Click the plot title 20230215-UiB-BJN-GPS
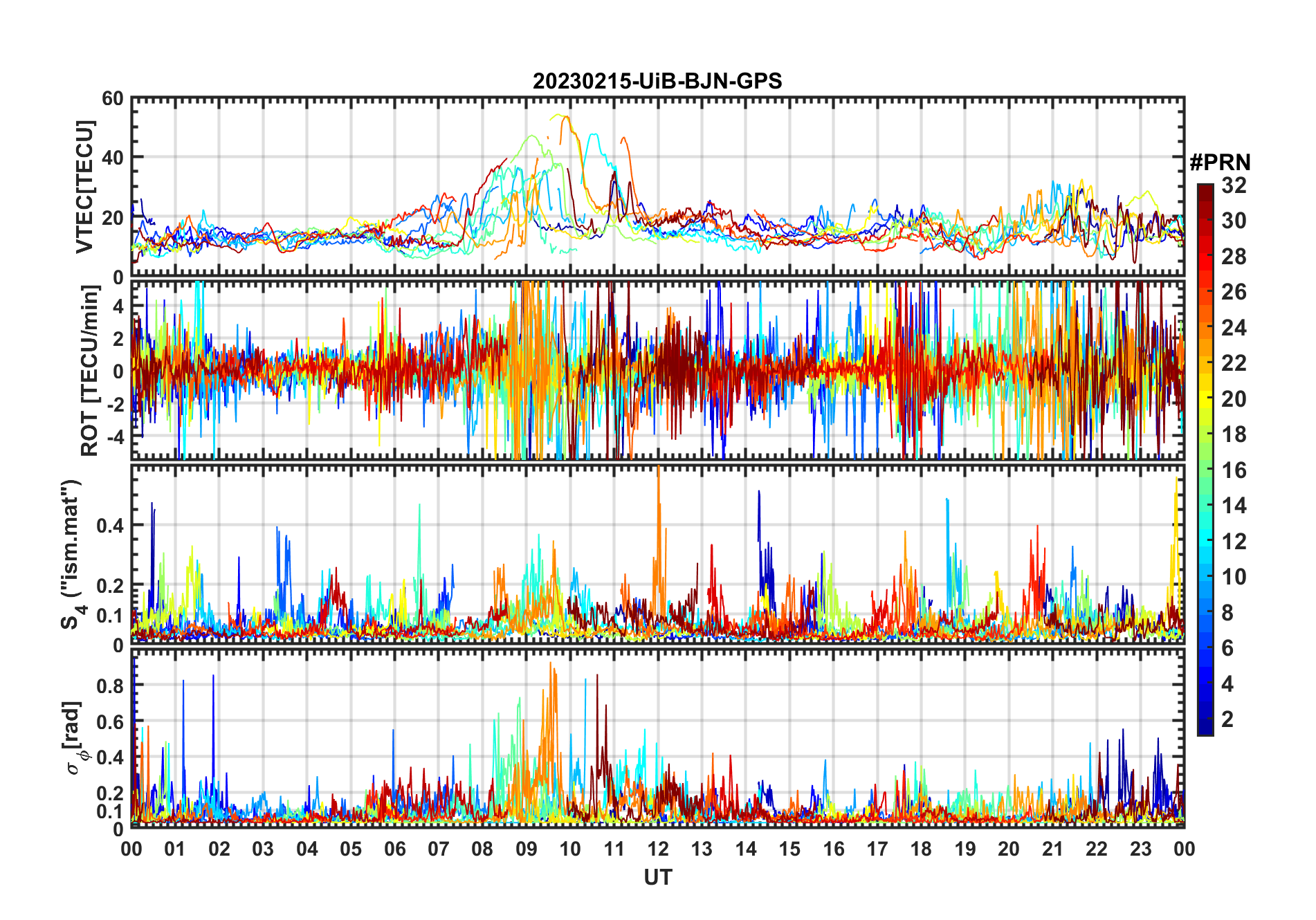 [657, 81]
